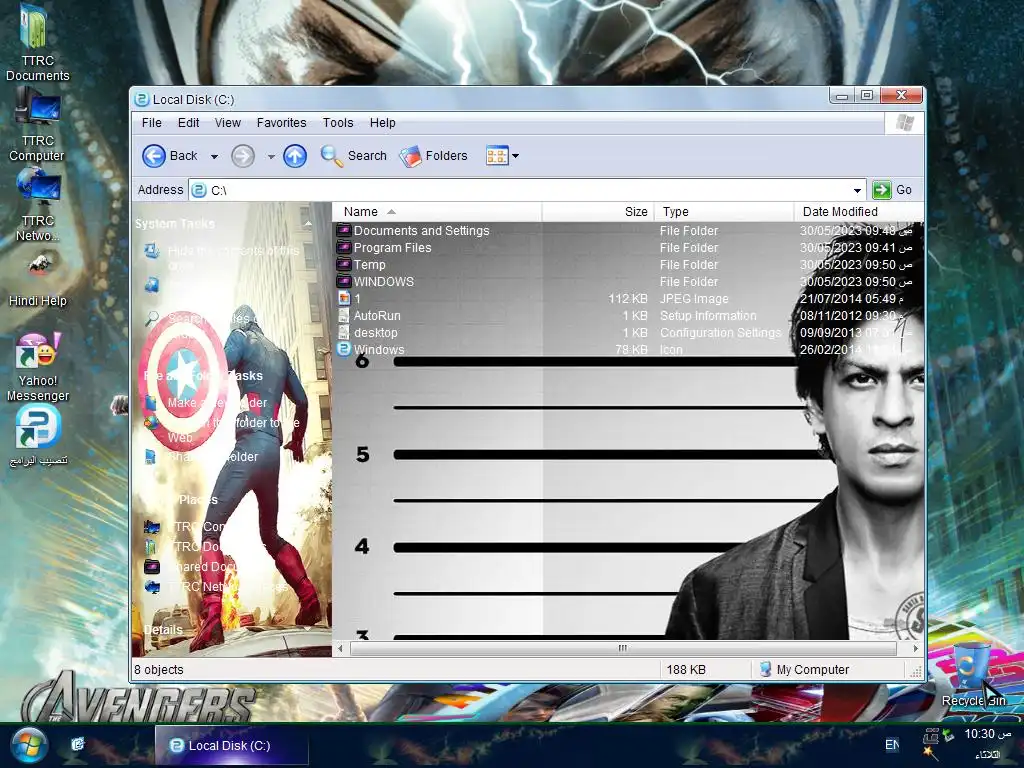The image size is (1024, 768).
Task: Click the EN language indicator
Action: [x=891, y=745]
